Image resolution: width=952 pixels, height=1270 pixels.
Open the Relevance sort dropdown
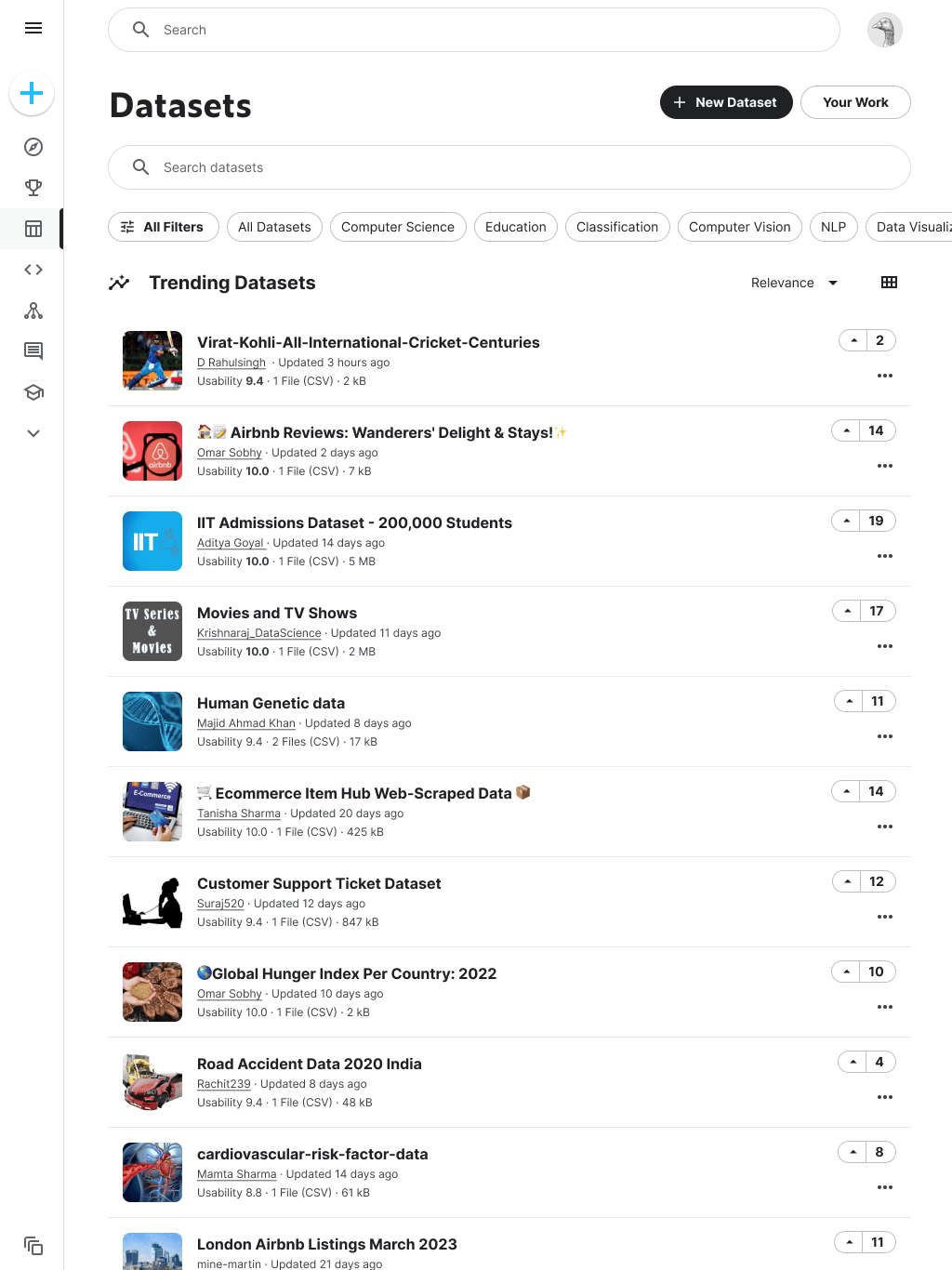tap(794, 283)
